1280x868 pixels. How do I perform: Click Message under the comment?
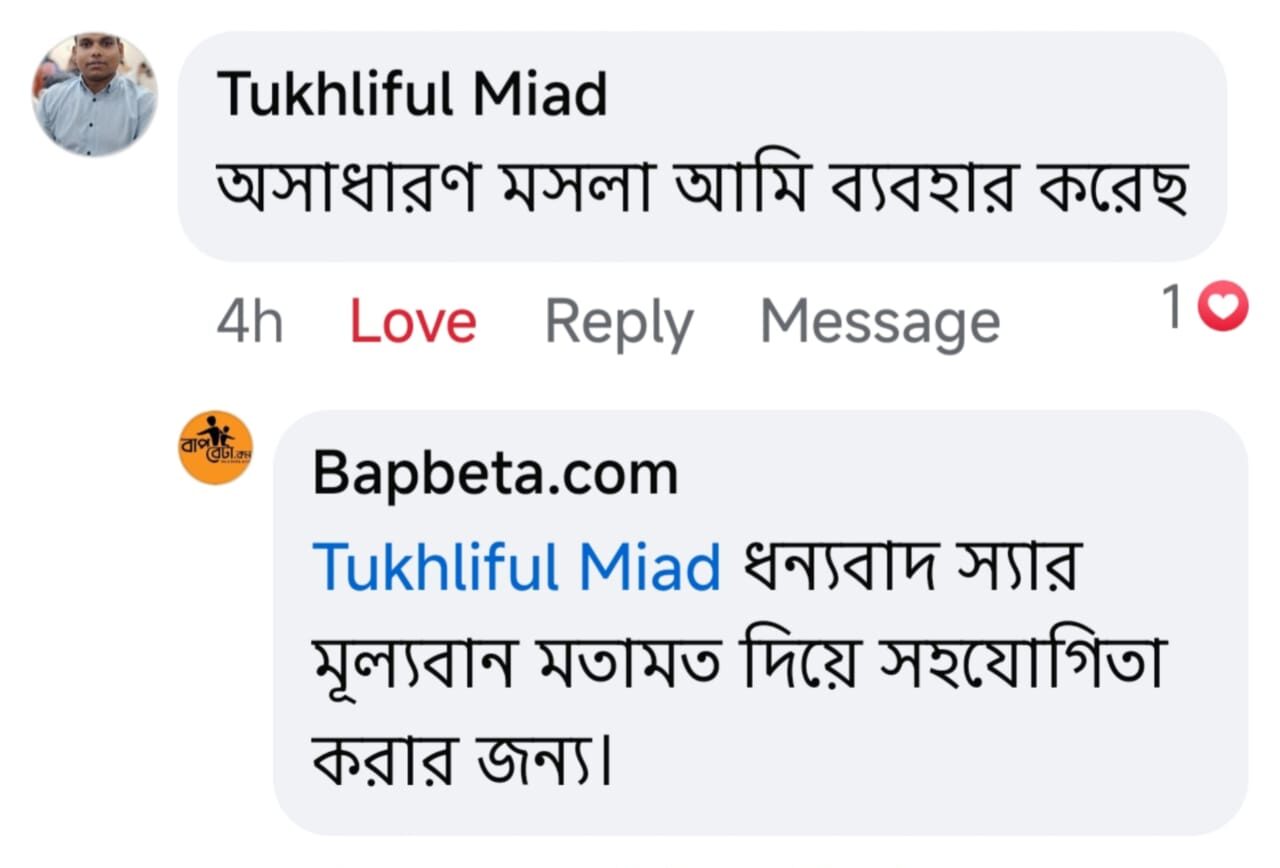(879, 322)
